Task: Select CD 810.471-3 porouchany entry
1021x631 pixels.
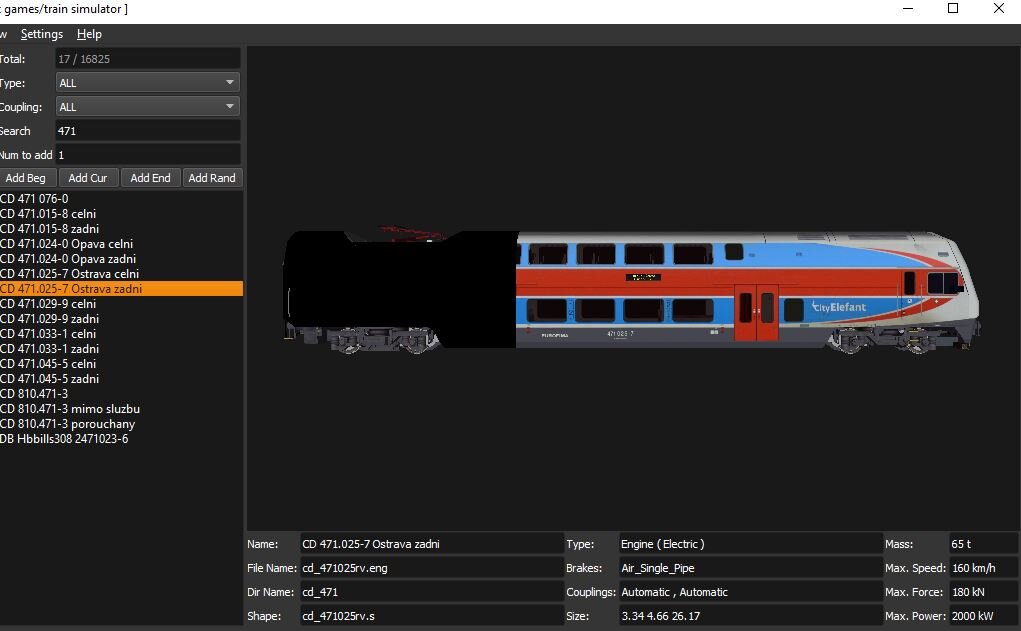Action: (x=121, y=423)
